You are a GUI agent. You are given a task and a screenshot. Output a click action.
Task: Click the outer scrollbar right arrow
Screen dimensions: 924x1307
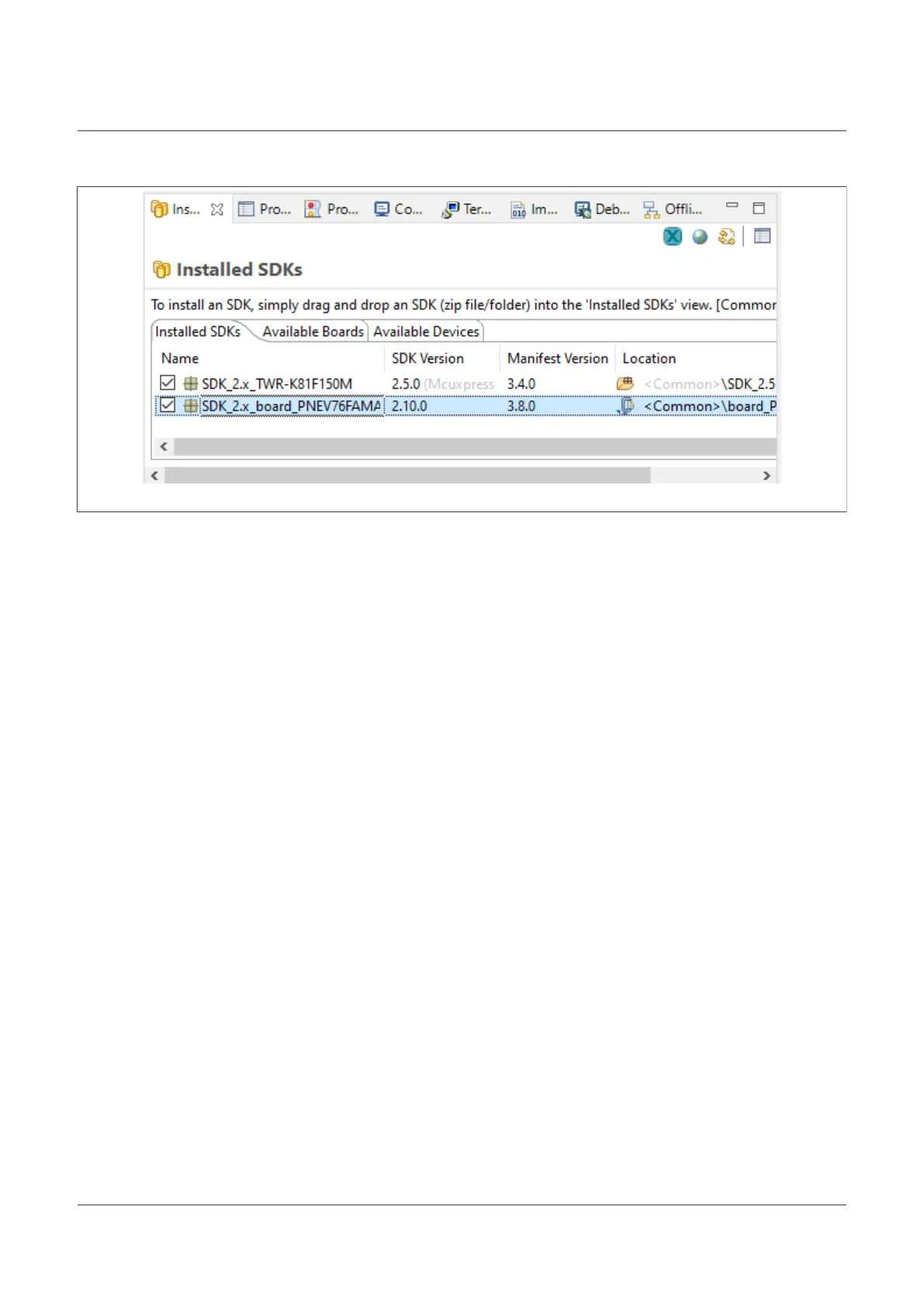click(767, 475)
